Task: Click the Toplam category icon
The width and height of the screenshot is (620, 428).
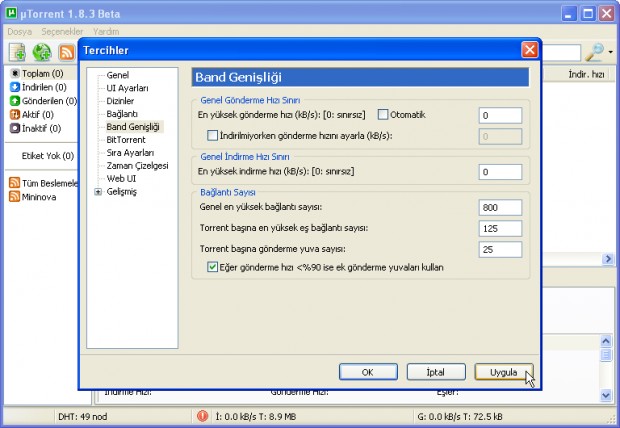Action: click(x=15, y=74)
